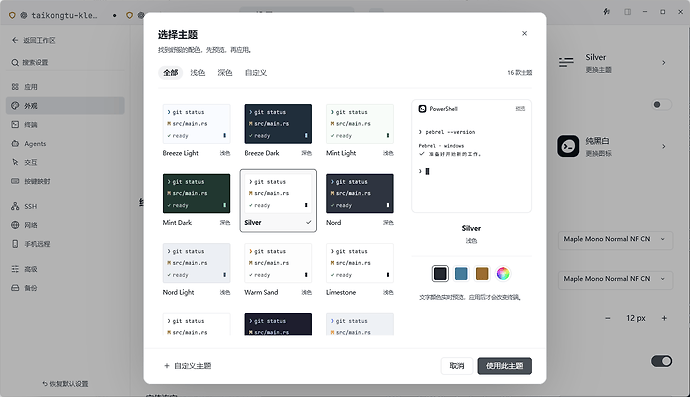Increase font size with the plus button
This screenshot has width=690, height=397.
click(x=664, y=318)
